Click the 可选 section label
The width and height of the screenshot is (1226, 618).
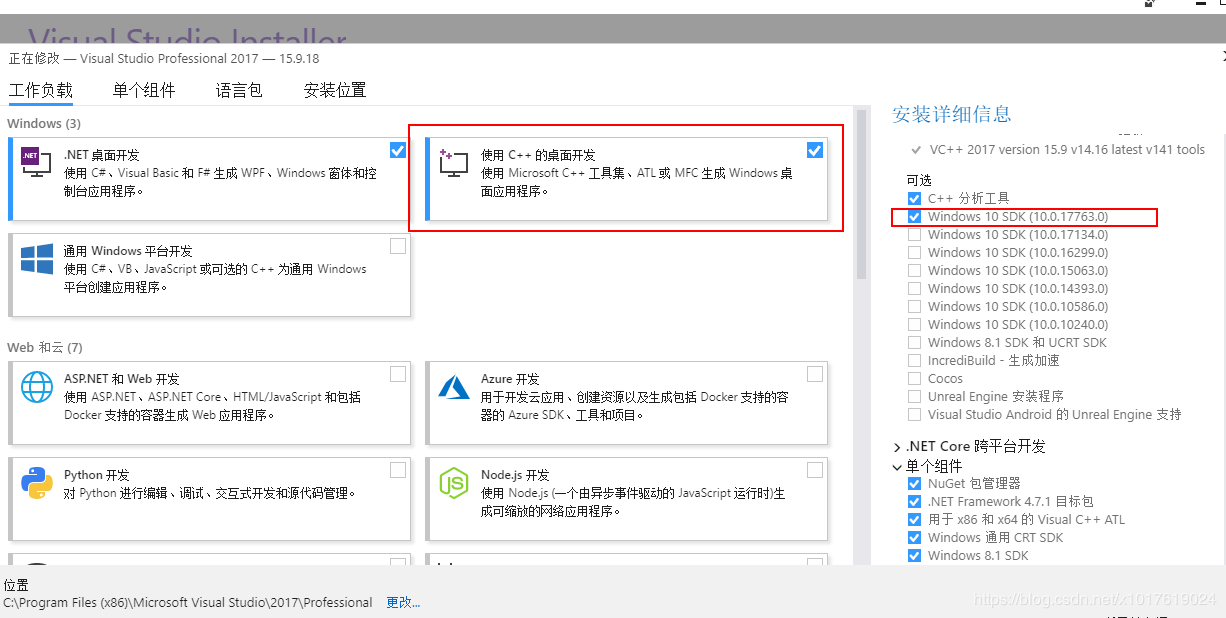(x=919, y=180)
